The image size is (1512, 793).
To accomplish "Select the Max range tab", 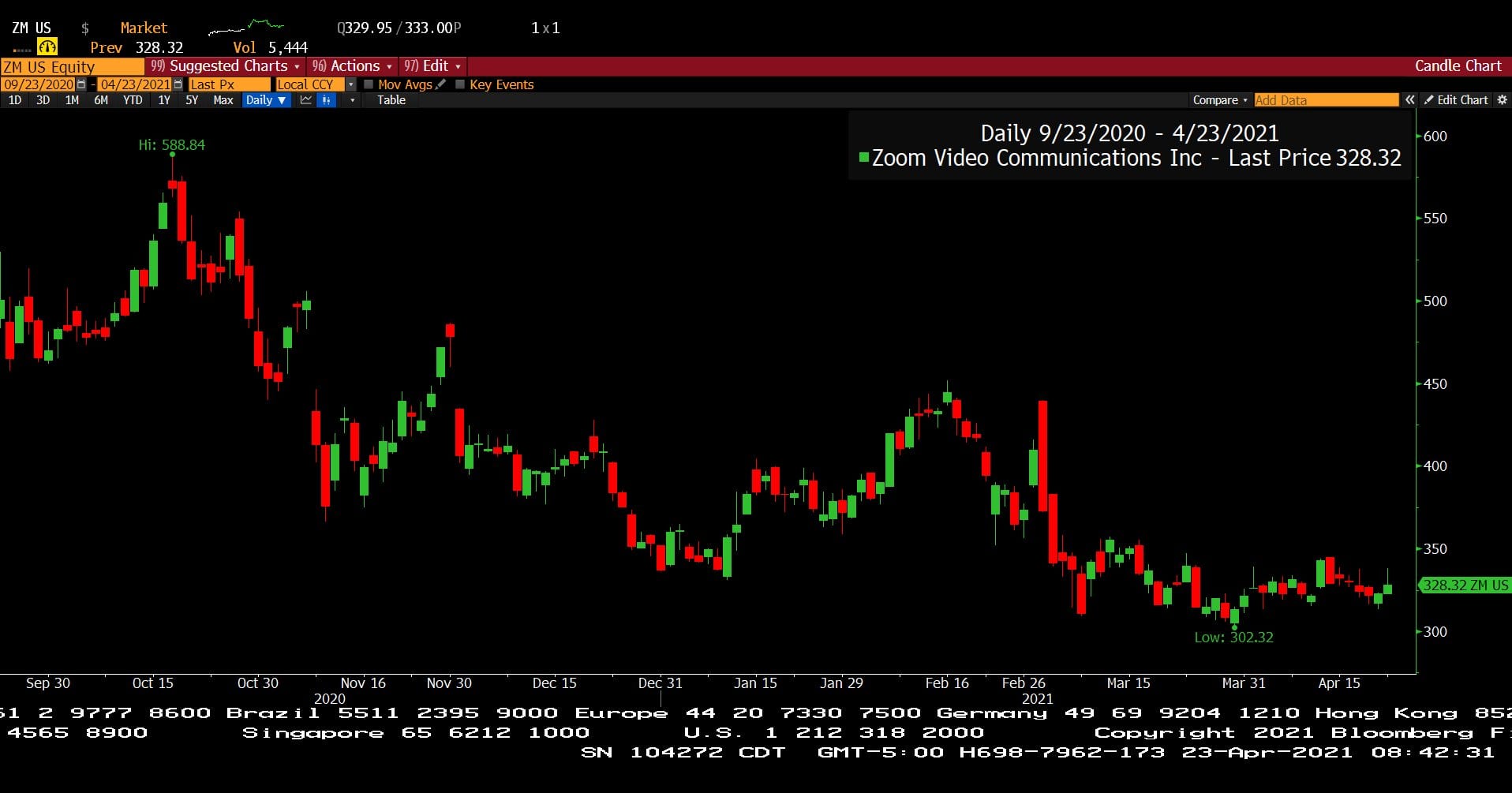I will 223,100.
